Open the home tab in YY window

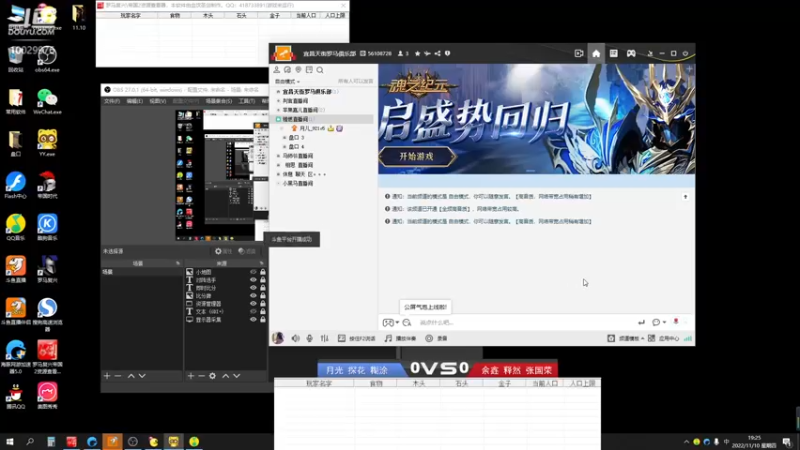pos(596,54)
